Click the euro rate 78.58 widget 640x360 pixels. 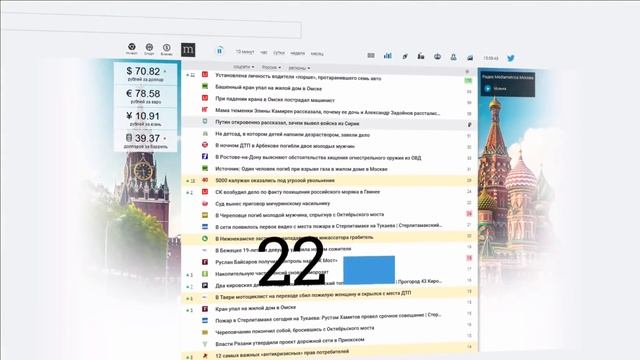point(145,96)
